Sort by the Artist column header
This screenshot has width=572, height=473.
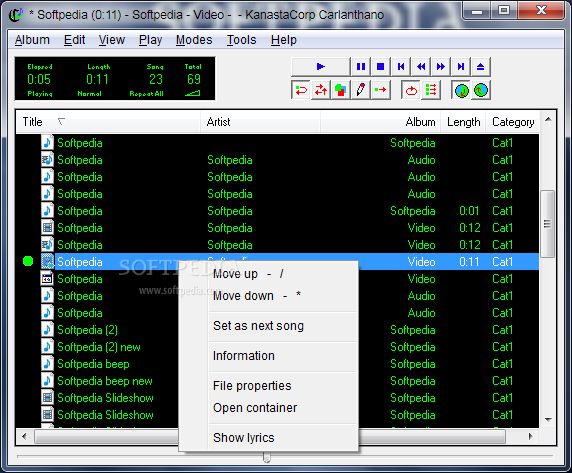click(x=260, y=122)
